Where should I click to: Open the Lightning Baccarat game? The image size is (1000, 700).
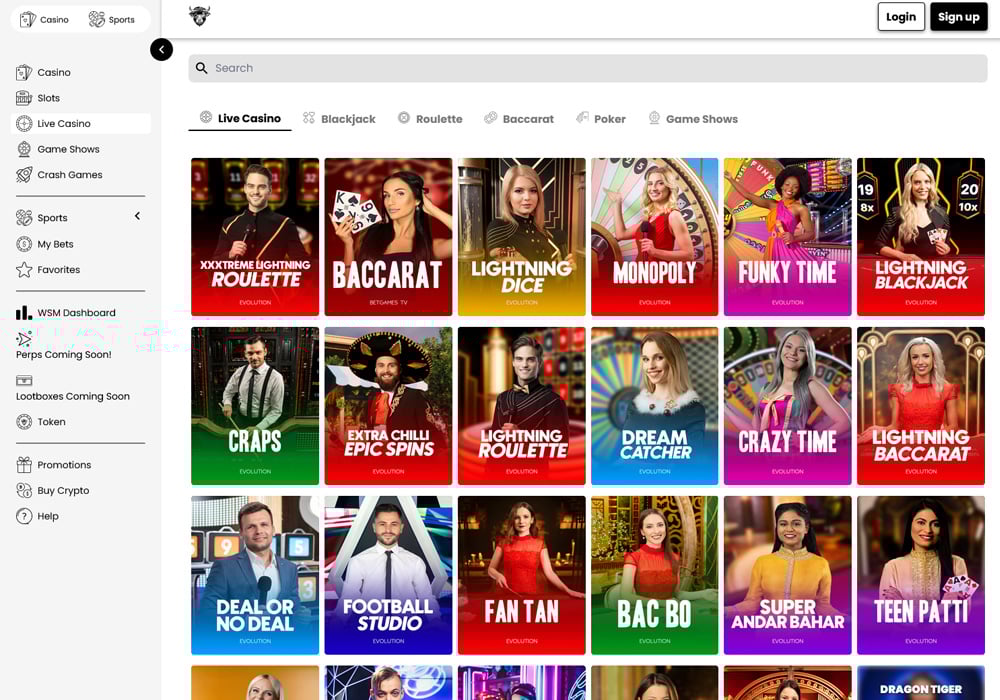click(x=921, y=406)
